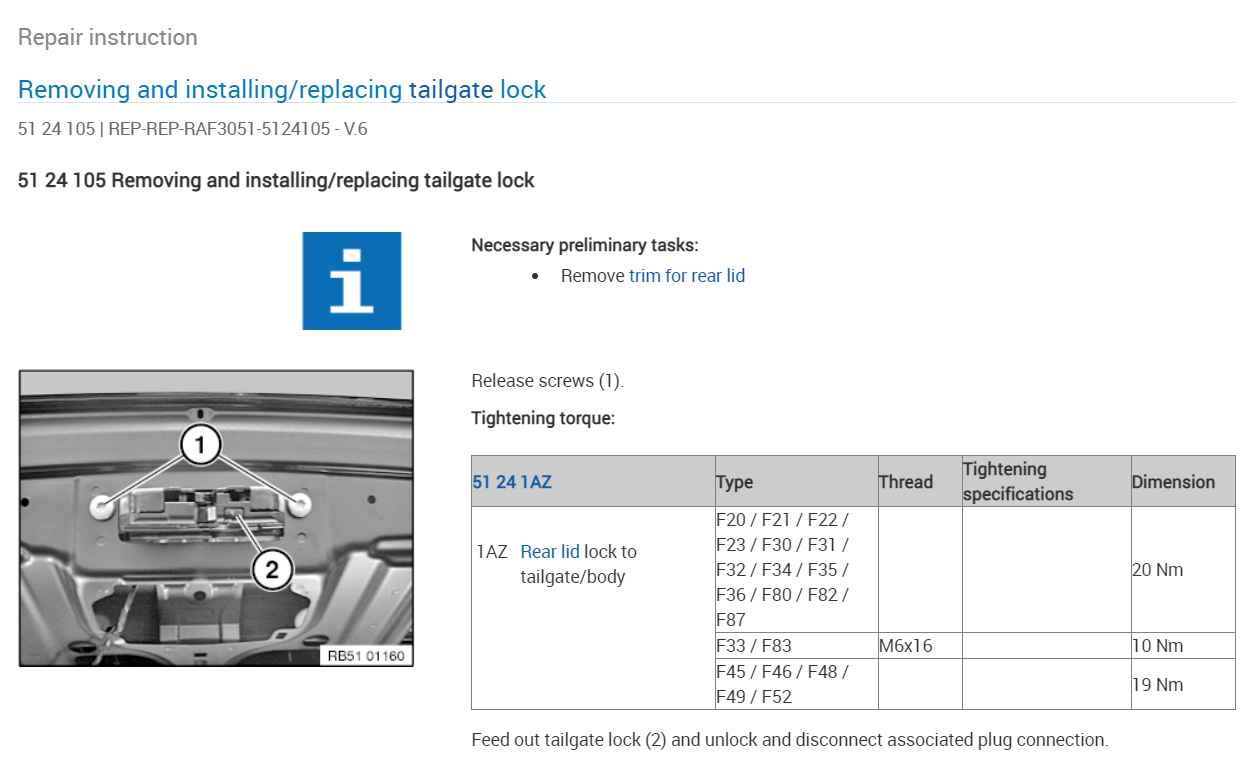The image size is (1246, 761).
Task: Select the 'Type' column header
Action: pos(735,482)
